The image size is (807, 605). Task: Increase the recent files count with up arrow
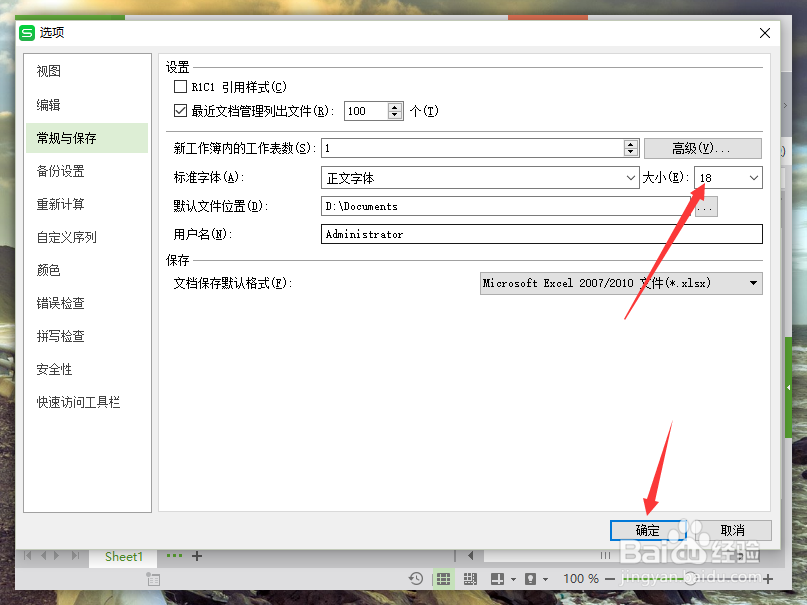pyautogui.click(x=395, y=107)
